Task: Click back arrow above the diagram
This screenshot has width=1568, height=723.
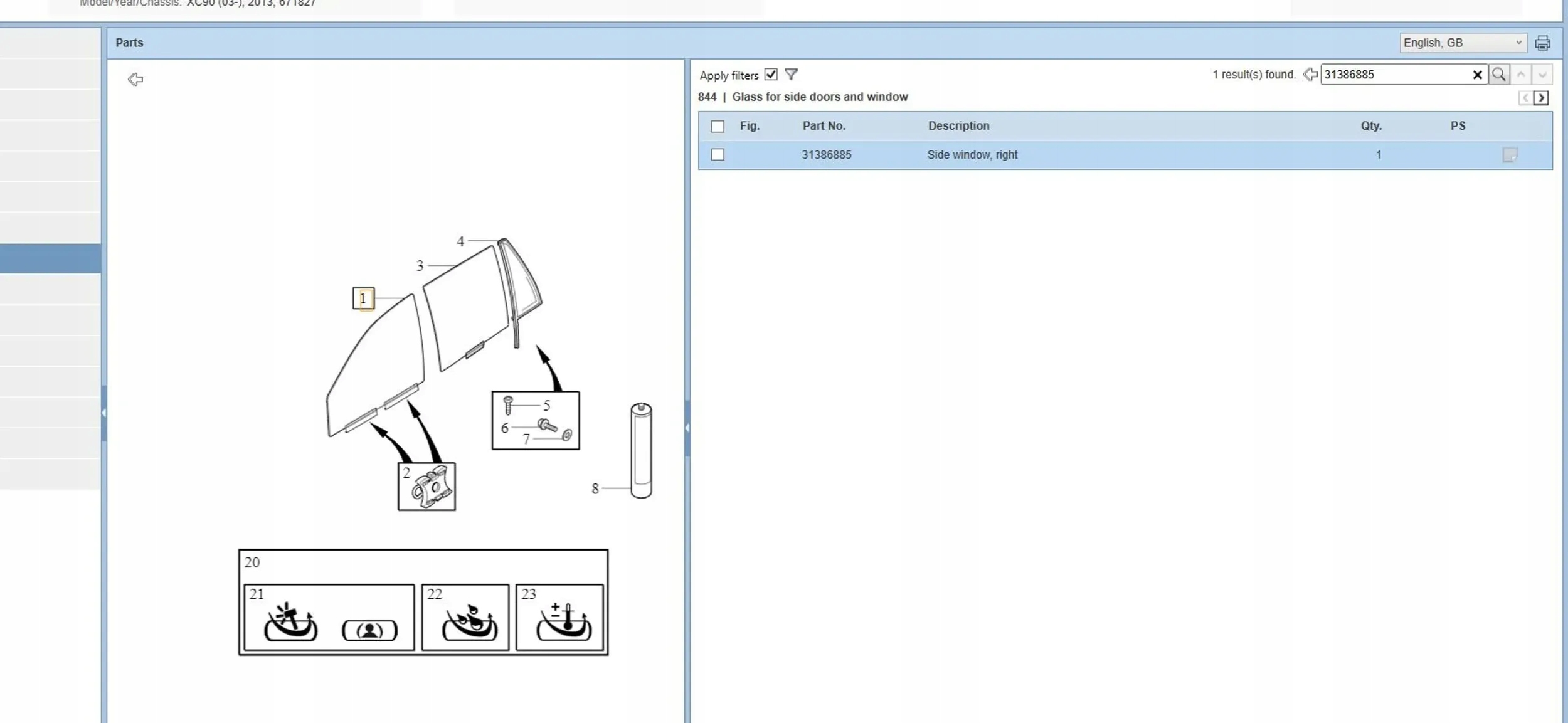Action: (x=135, y=79)
